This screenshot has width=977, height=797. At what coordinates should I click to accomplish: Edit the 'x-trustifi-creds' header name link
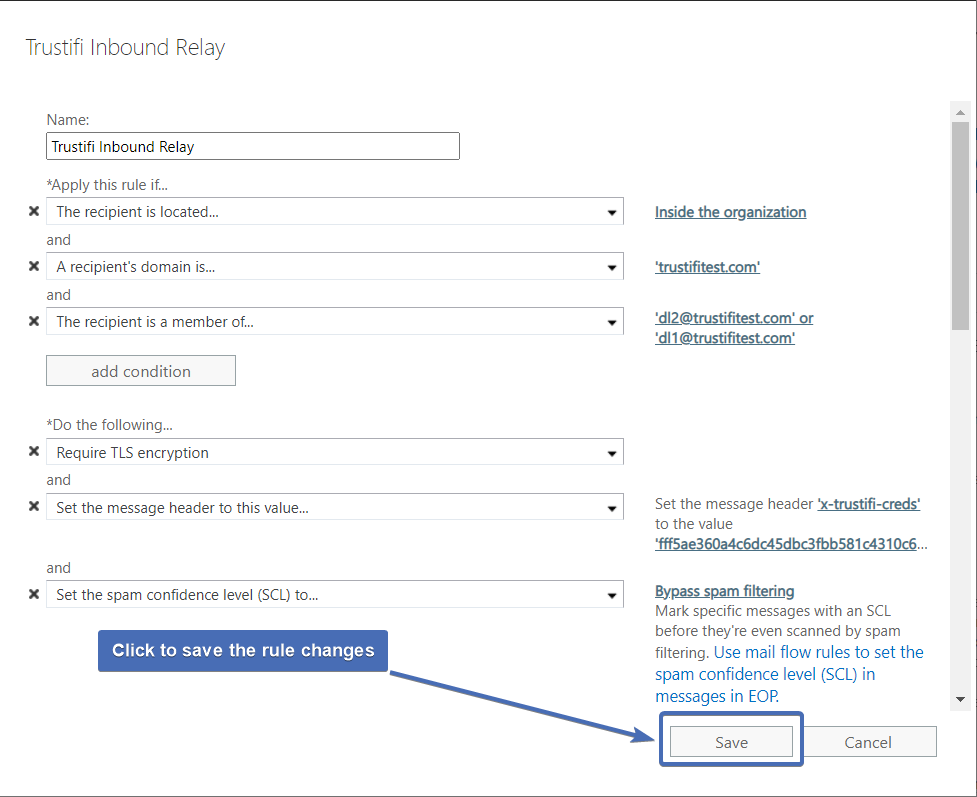tap(869, 503)
